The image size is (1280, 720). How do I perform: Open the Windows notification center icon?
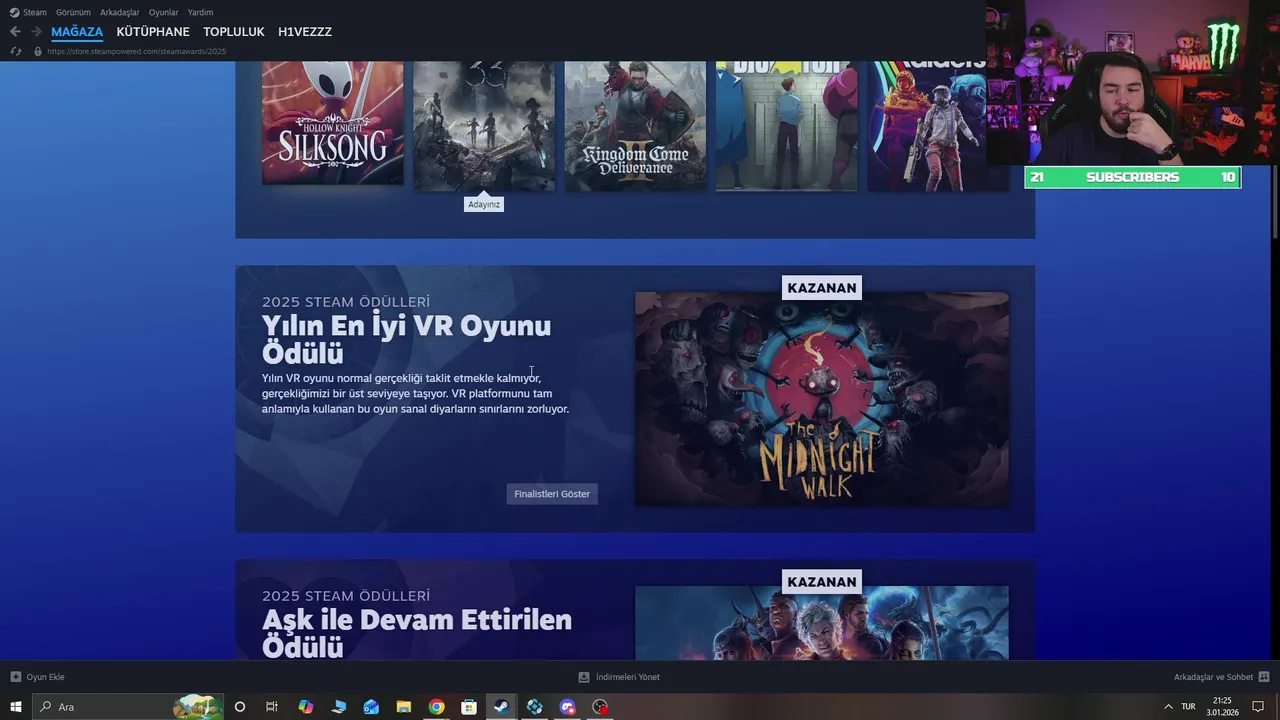(x=1258, y=707)
